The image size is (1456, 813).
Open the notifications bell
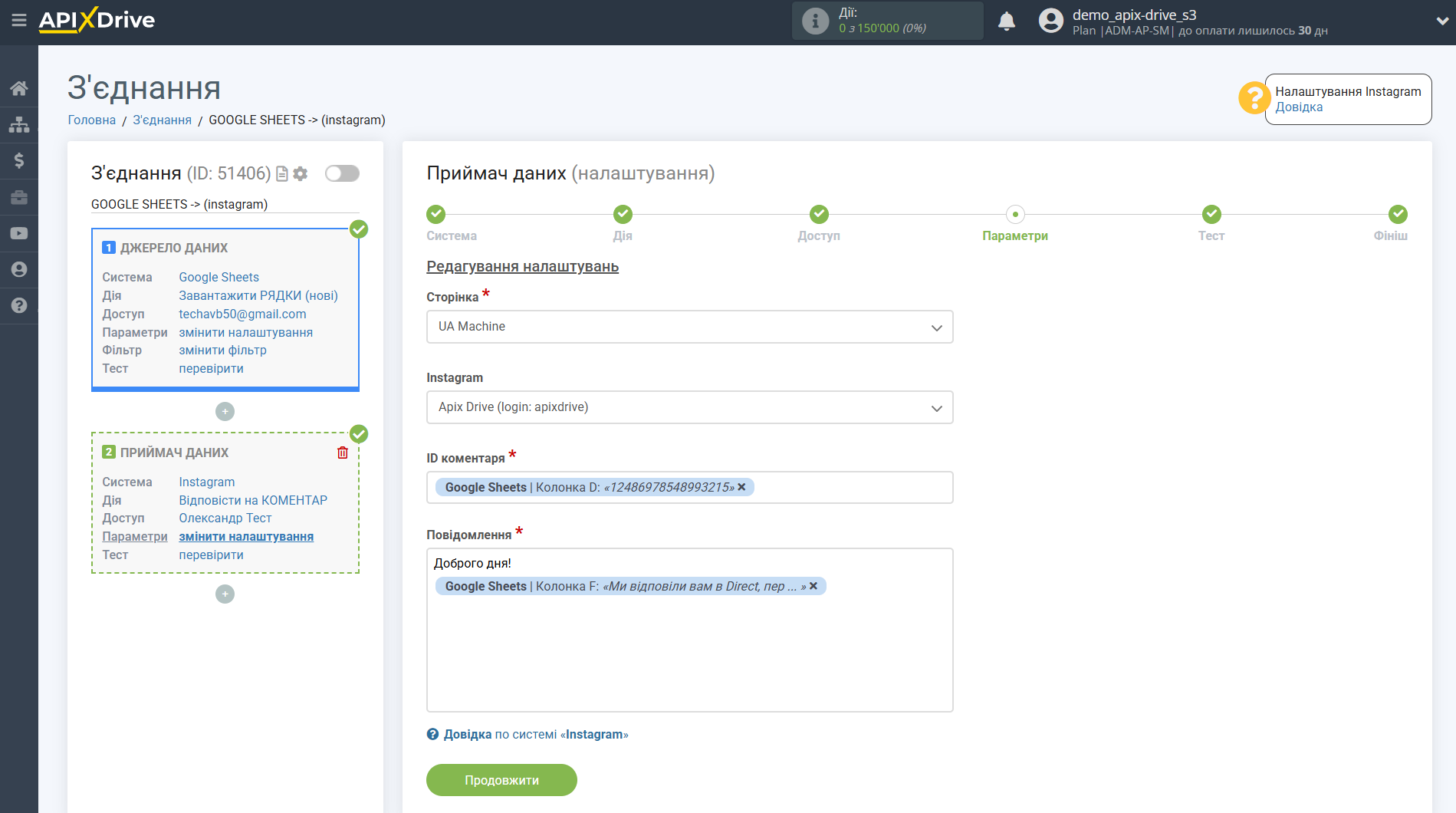[1007, 21]
